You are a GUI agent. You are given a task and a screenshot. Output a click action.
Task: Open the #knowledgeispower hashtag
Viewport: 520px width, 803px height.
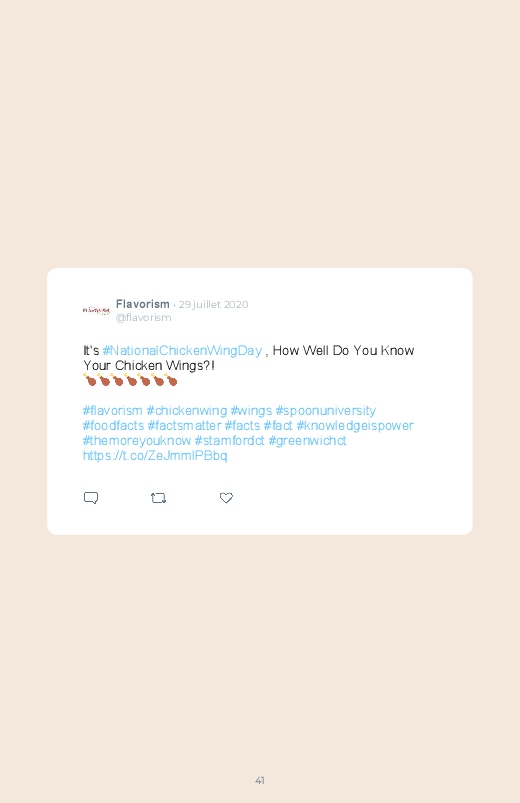tap(355, 426)
